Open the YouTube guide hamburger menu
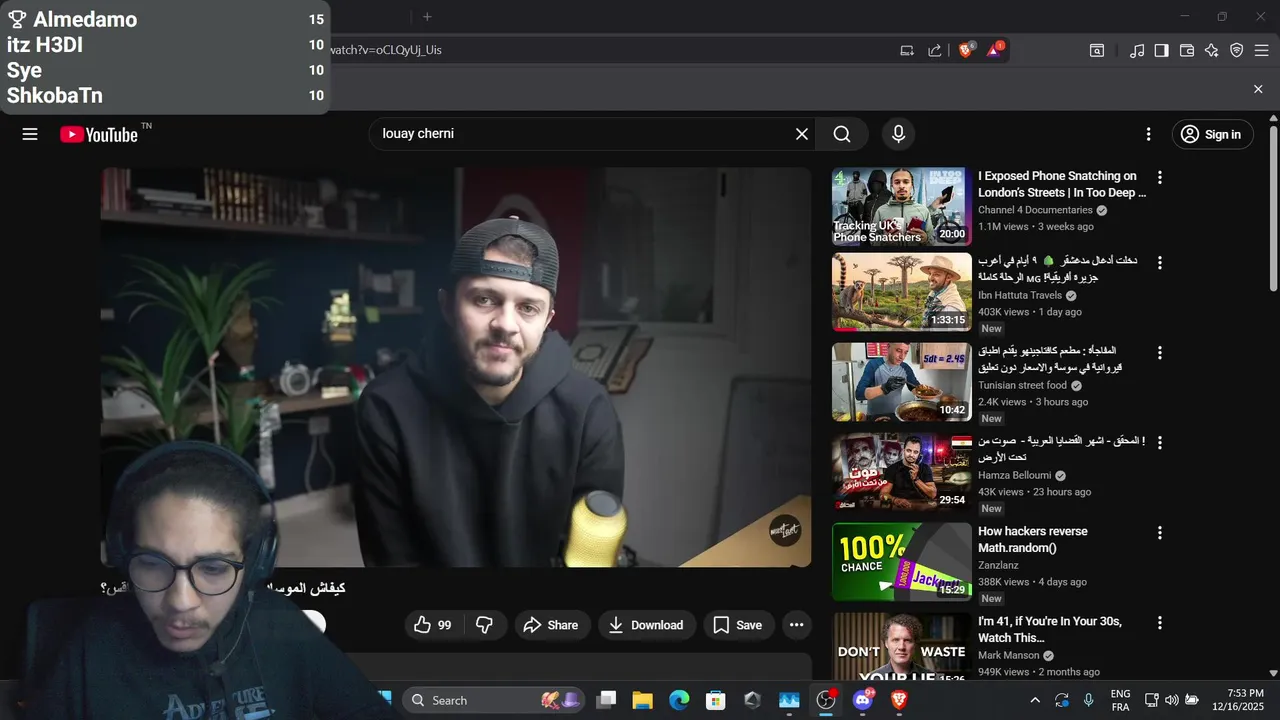 click(x=30, y=134)
